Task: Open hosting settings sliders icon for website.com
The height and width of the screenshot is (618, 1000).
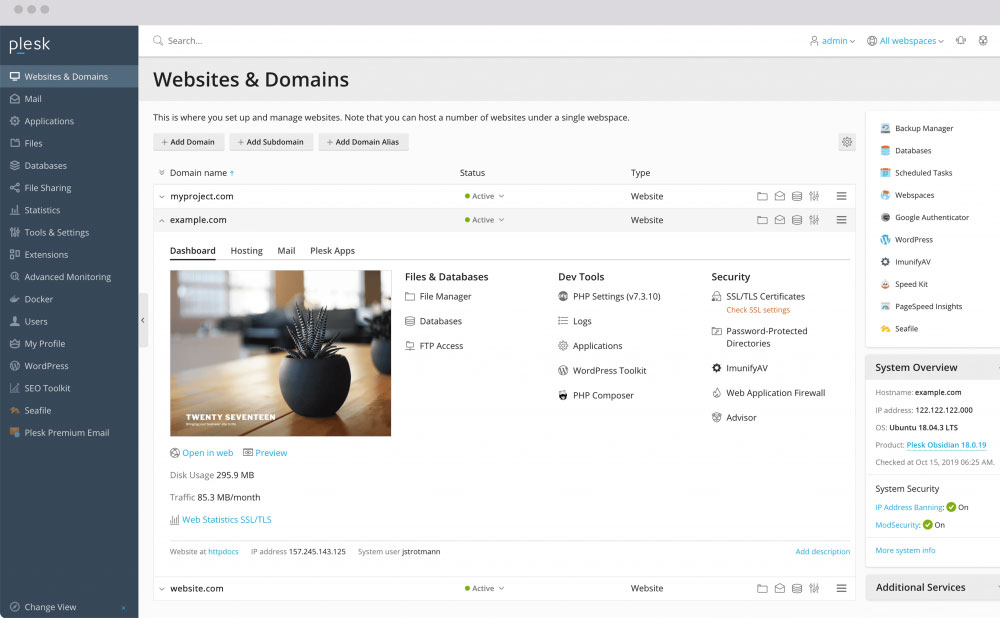Action: click(x=814, y=589)
